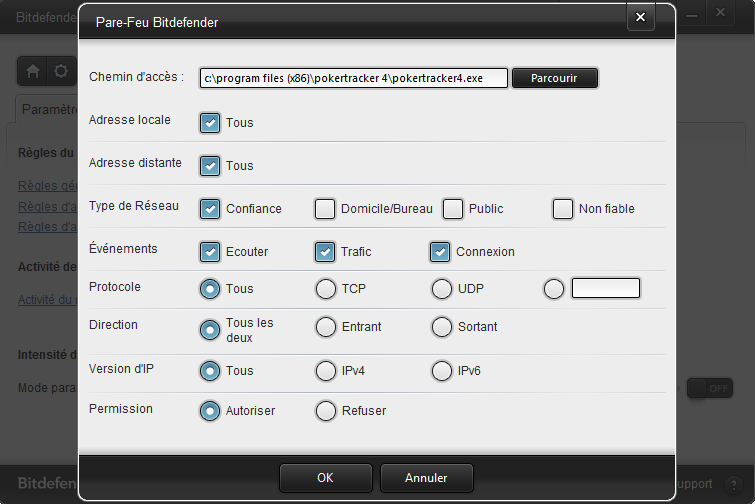Select Tous for Version d'IP
Viewport: 755px width, 504px height.
click(x=210, y=371)
